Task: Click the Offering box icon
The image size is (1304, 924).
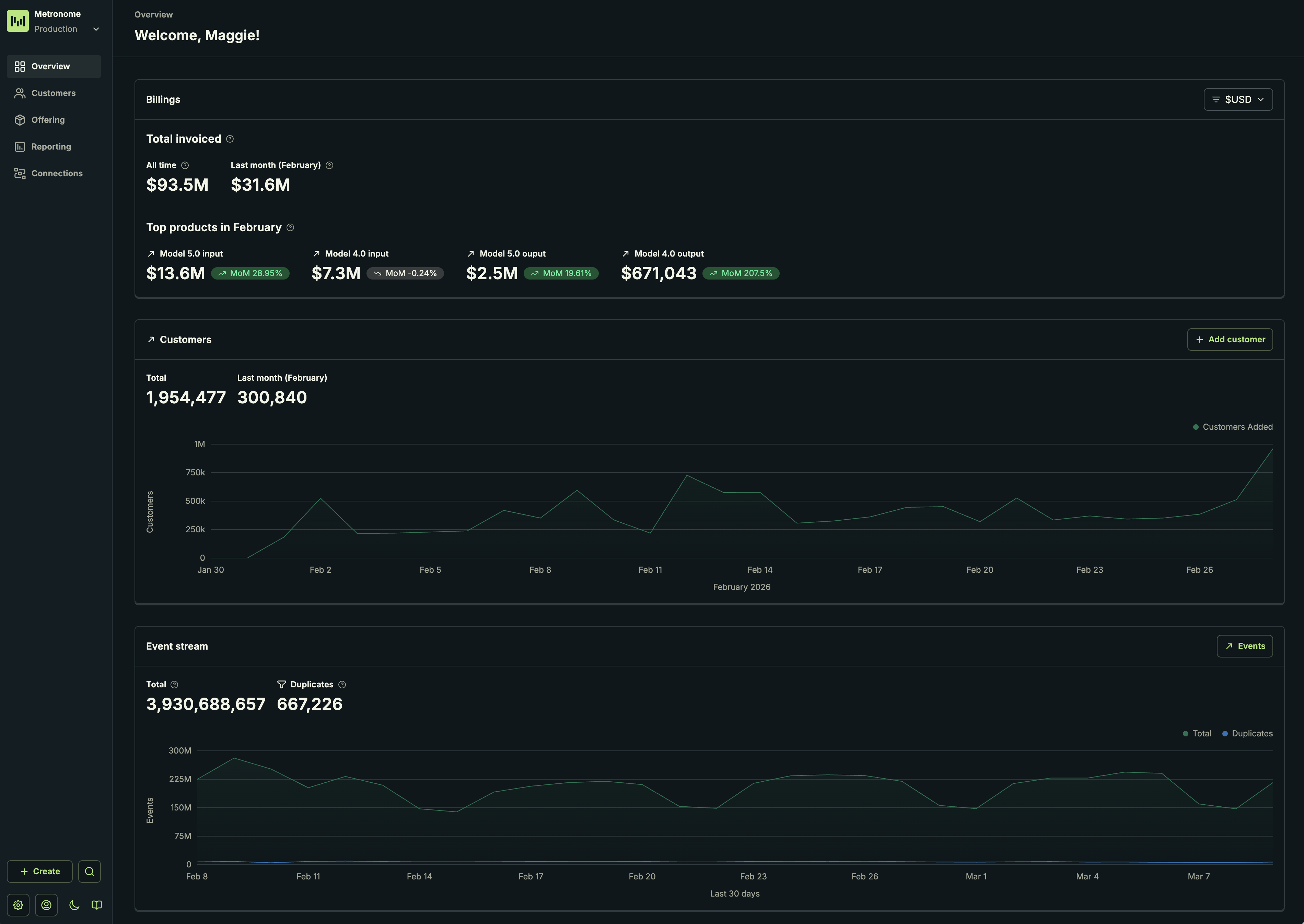Action: tap(20, 120)
